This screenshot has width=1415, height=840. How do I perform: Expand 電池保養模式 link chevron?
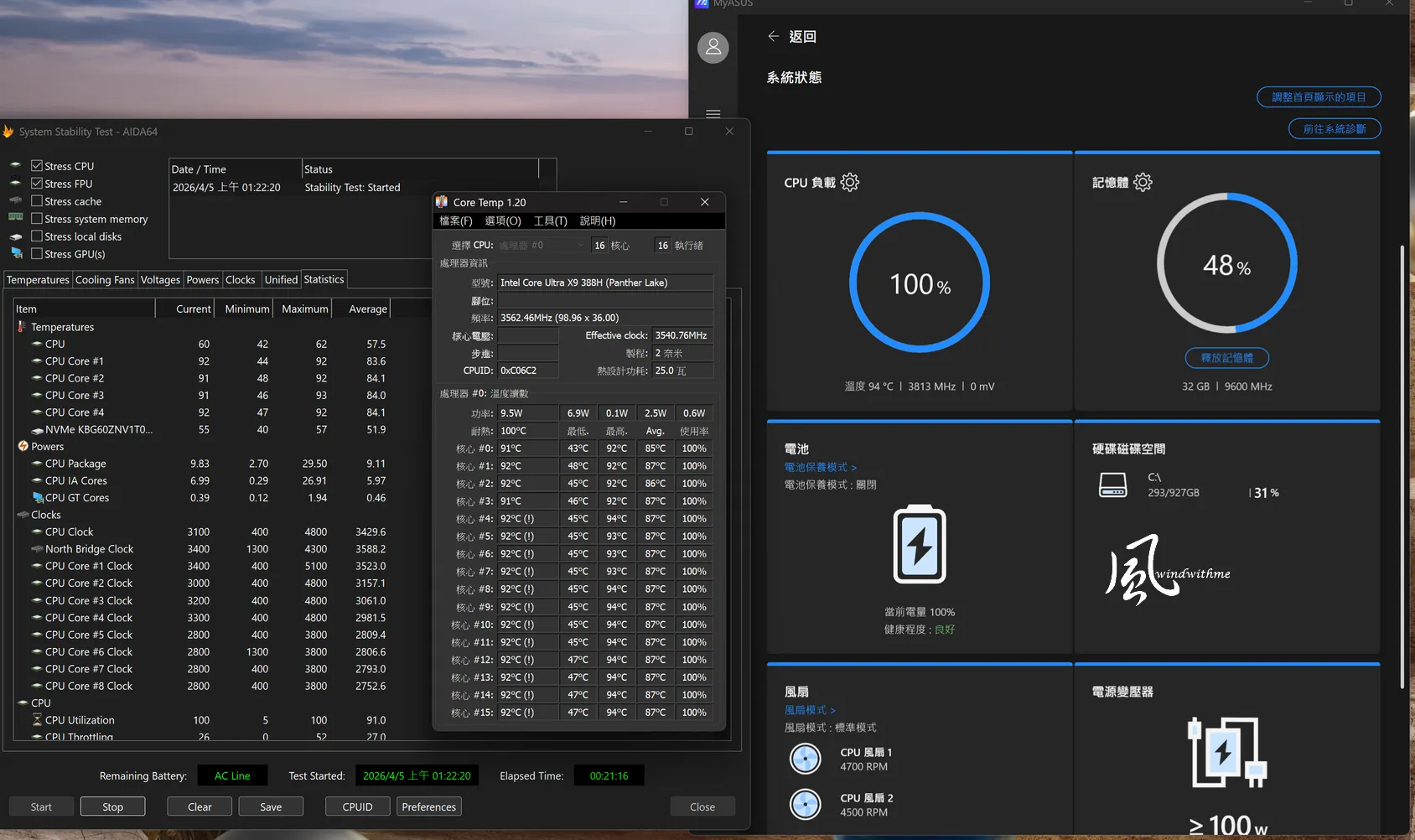pyautogui.click(x=854, y=468)
